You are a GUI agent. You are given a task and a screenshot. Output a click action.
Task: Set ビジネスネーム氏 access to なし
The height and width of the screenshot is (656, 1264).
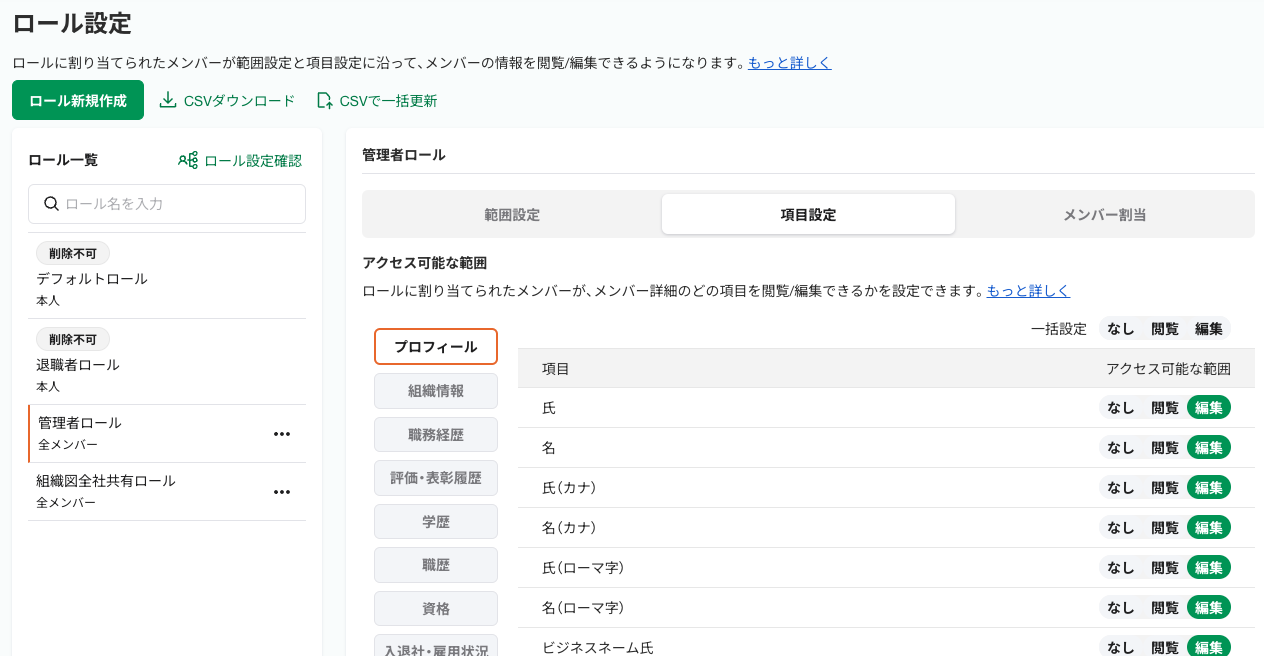[1121, 647]
